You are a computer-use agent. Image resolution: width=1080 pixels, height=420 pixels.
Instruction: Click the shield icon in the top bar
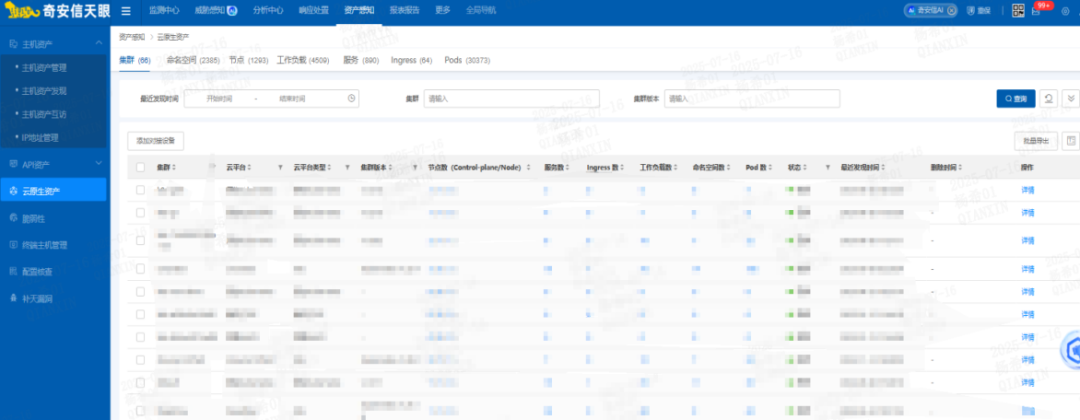pos(972,10)
